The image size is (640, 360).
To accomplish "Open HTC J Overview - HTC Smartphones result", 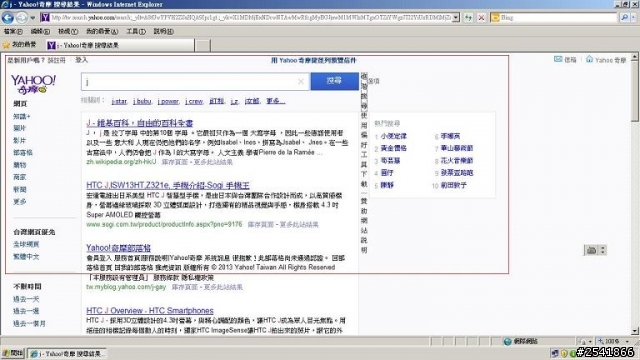I will (150, 310).
